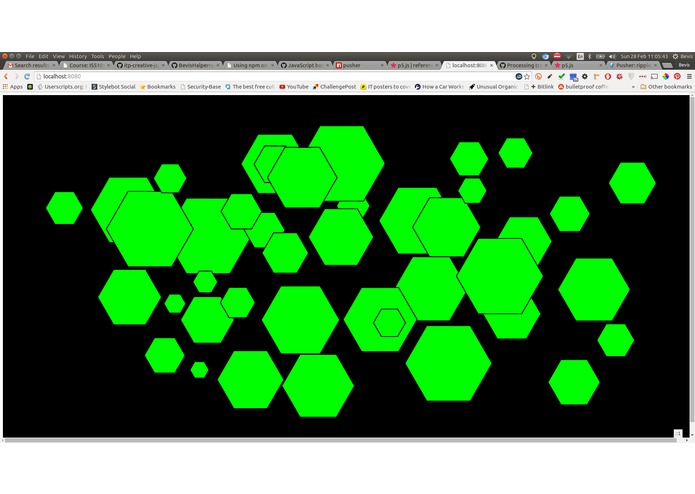The image size is (695, 494).
Task: Go back with the browser back arrow
Action: [x=6, y=77]
